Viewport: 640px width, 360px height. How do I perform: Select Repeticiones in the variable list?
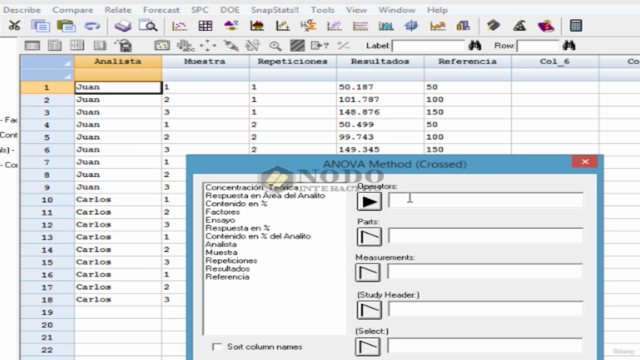[x=231, y=260]
